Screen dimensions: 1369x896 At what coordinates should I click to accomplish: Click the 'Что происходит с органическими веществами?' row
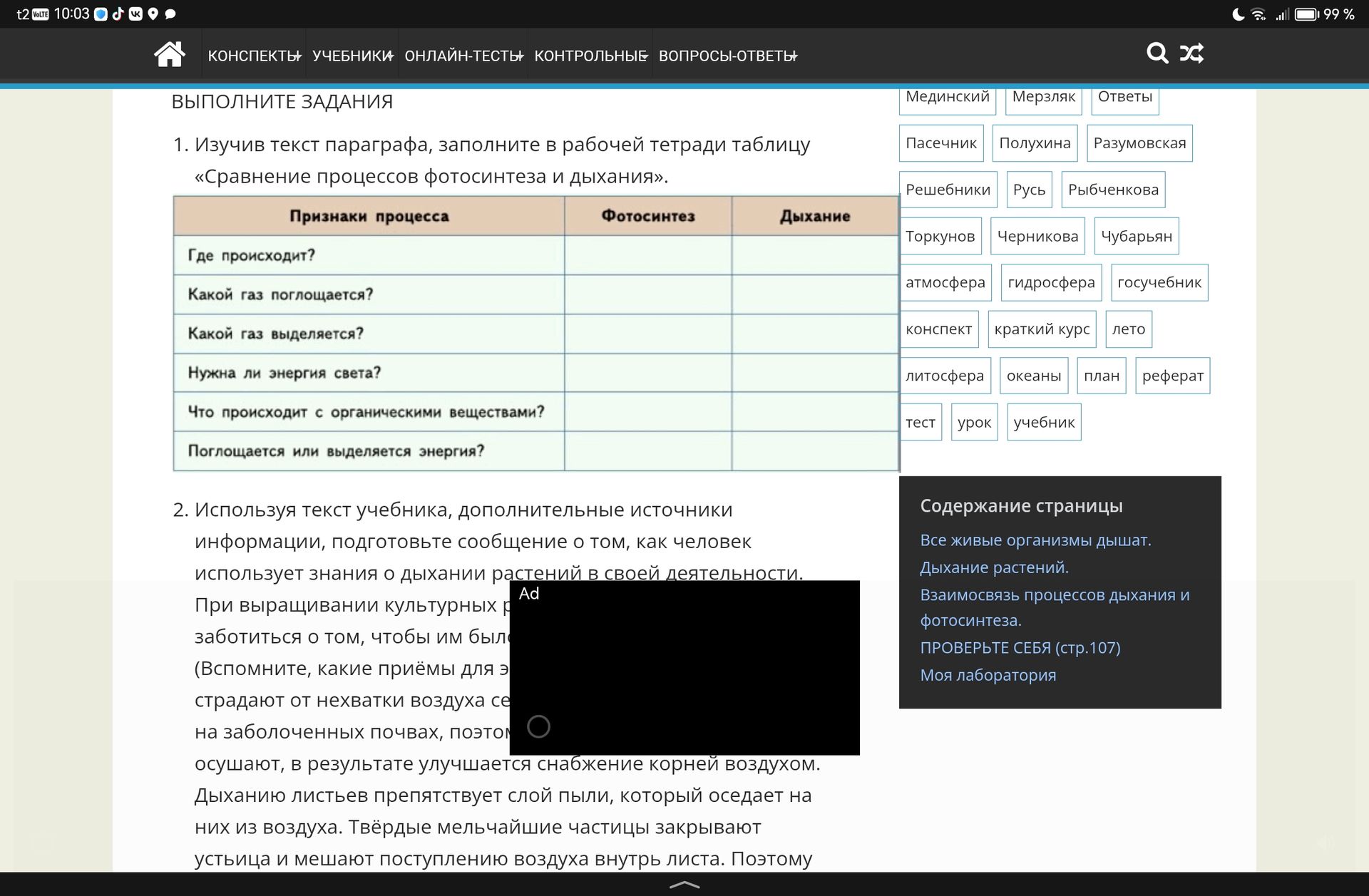[x=536, y=412]
